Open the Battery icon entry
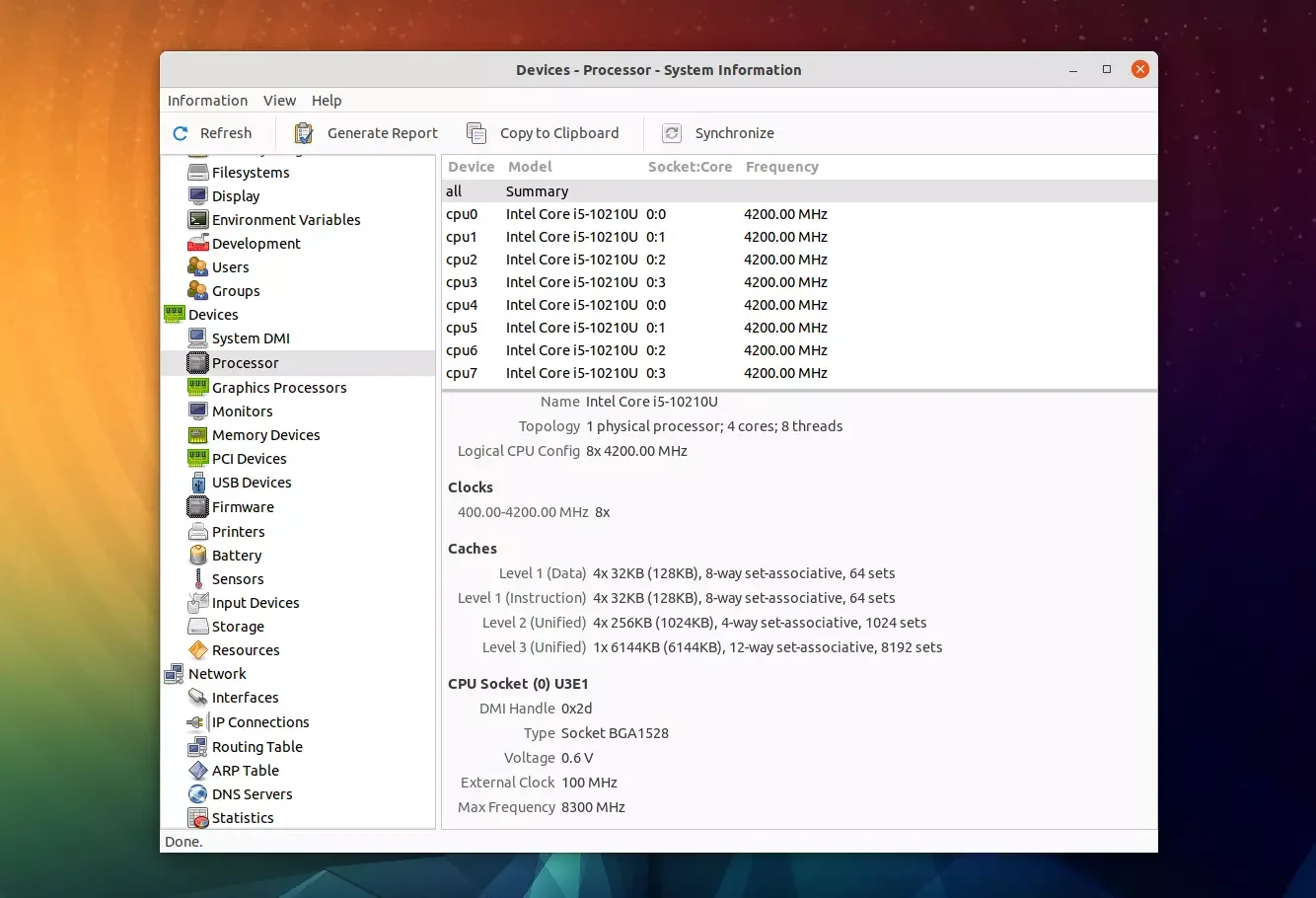Image resolution: width=1316 pixels, height=898 pixels. [x=198, y=555]
